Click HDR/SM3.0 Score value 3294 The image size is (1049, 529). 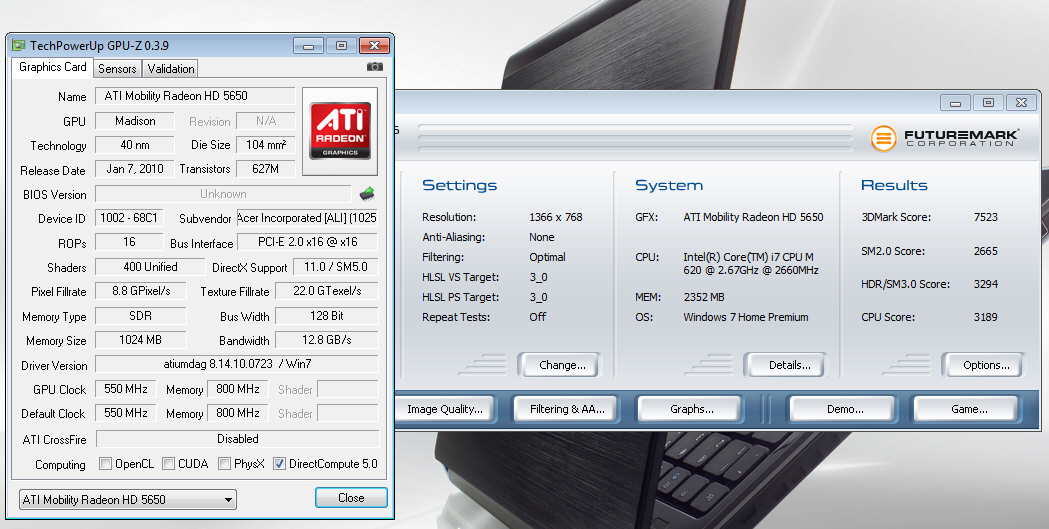click(x=985, y=284)
